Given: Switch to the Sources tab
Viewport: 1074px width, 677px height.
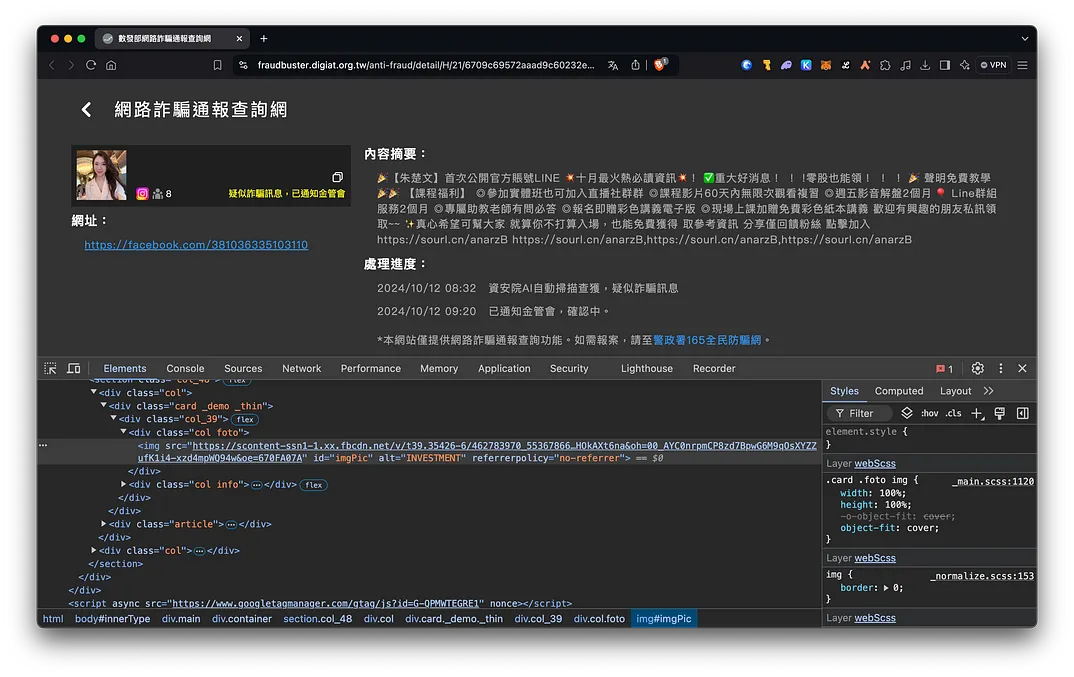Looking at the screenshot, I should tap(243, 369).
